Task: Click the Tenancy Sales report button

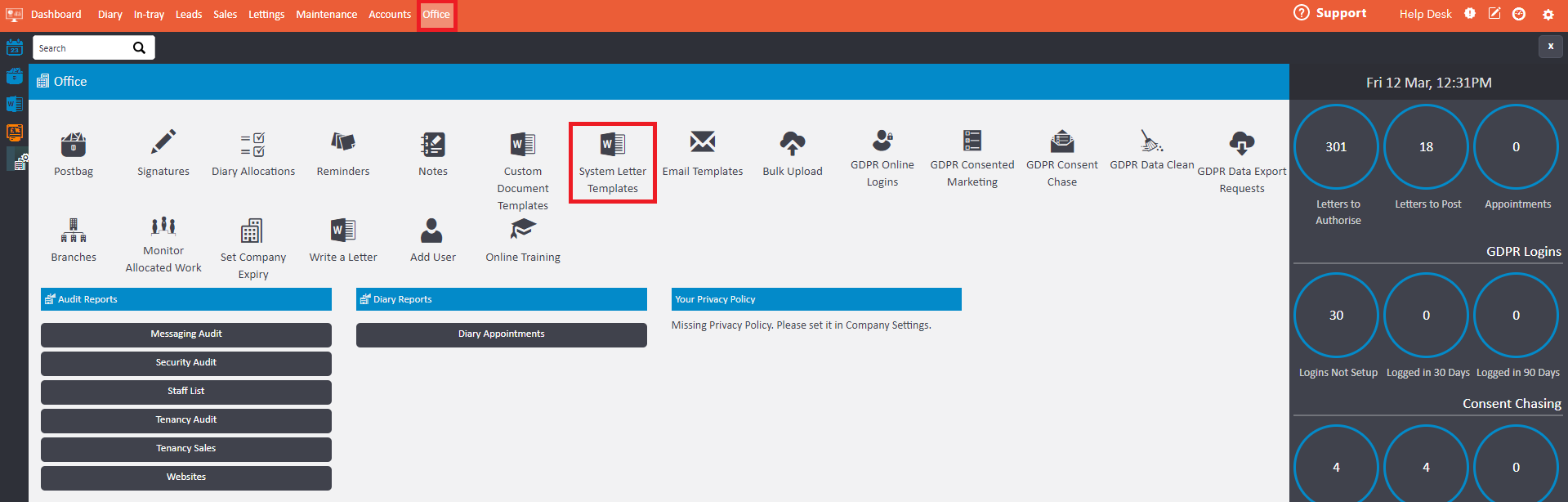Action: pos(186,449)
